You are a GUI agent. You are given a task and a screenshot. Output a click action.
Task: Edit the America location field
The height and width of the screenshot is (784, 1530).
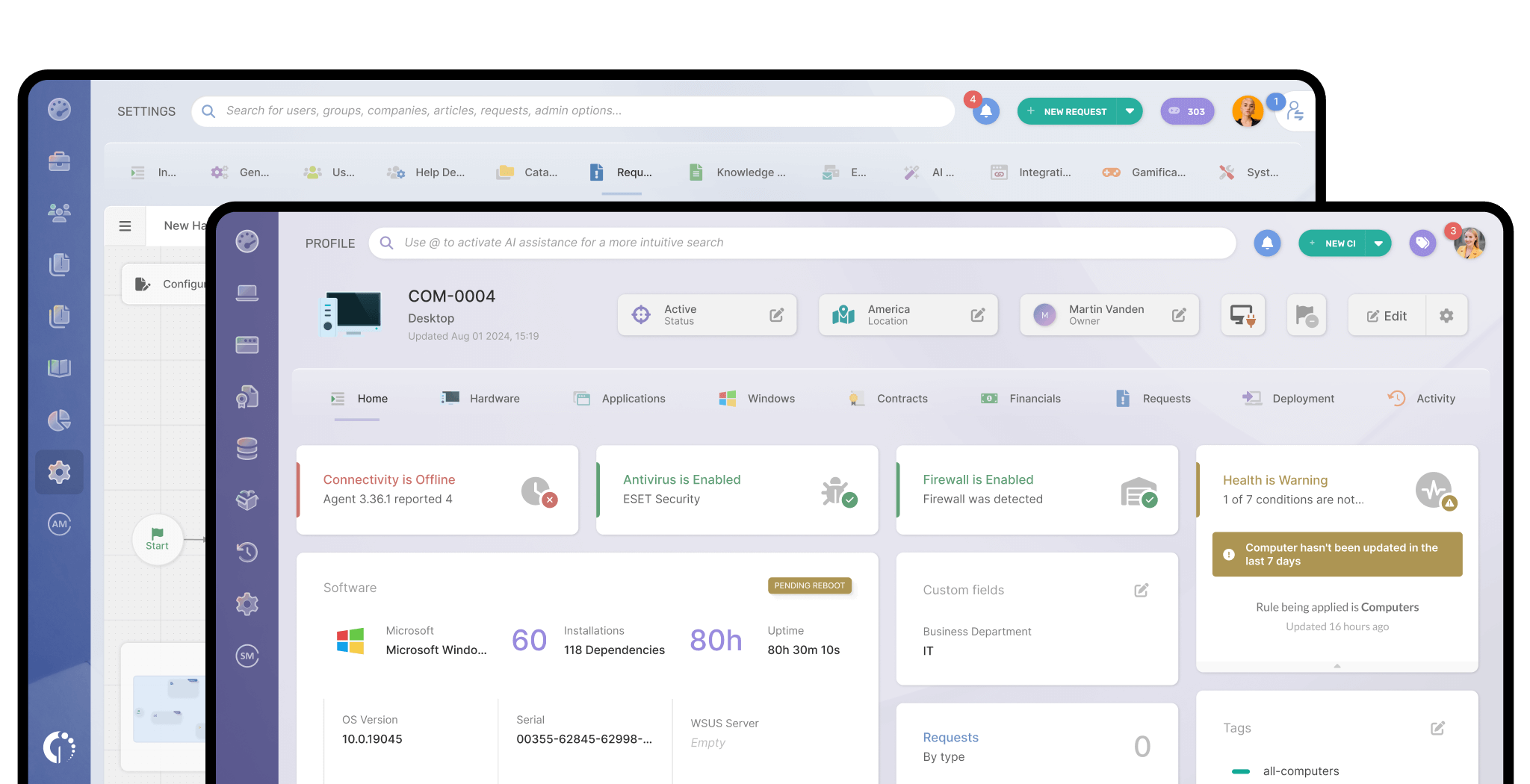tap(977, 315)
